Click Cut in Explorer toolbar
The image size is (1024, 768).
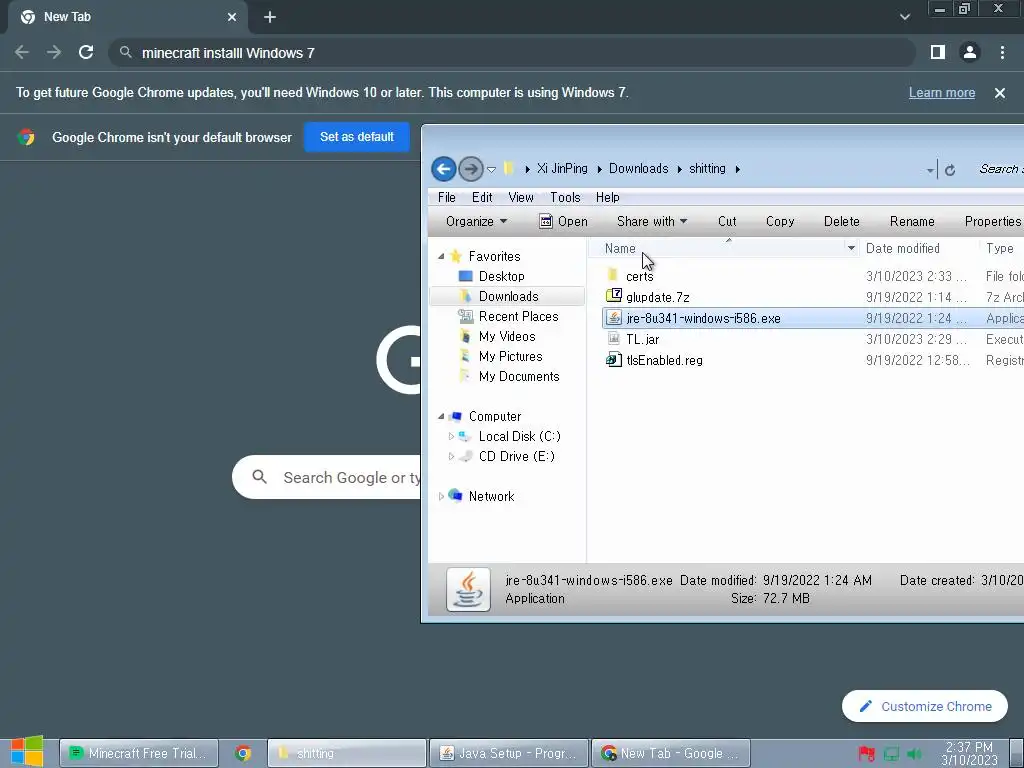(727, 221)
